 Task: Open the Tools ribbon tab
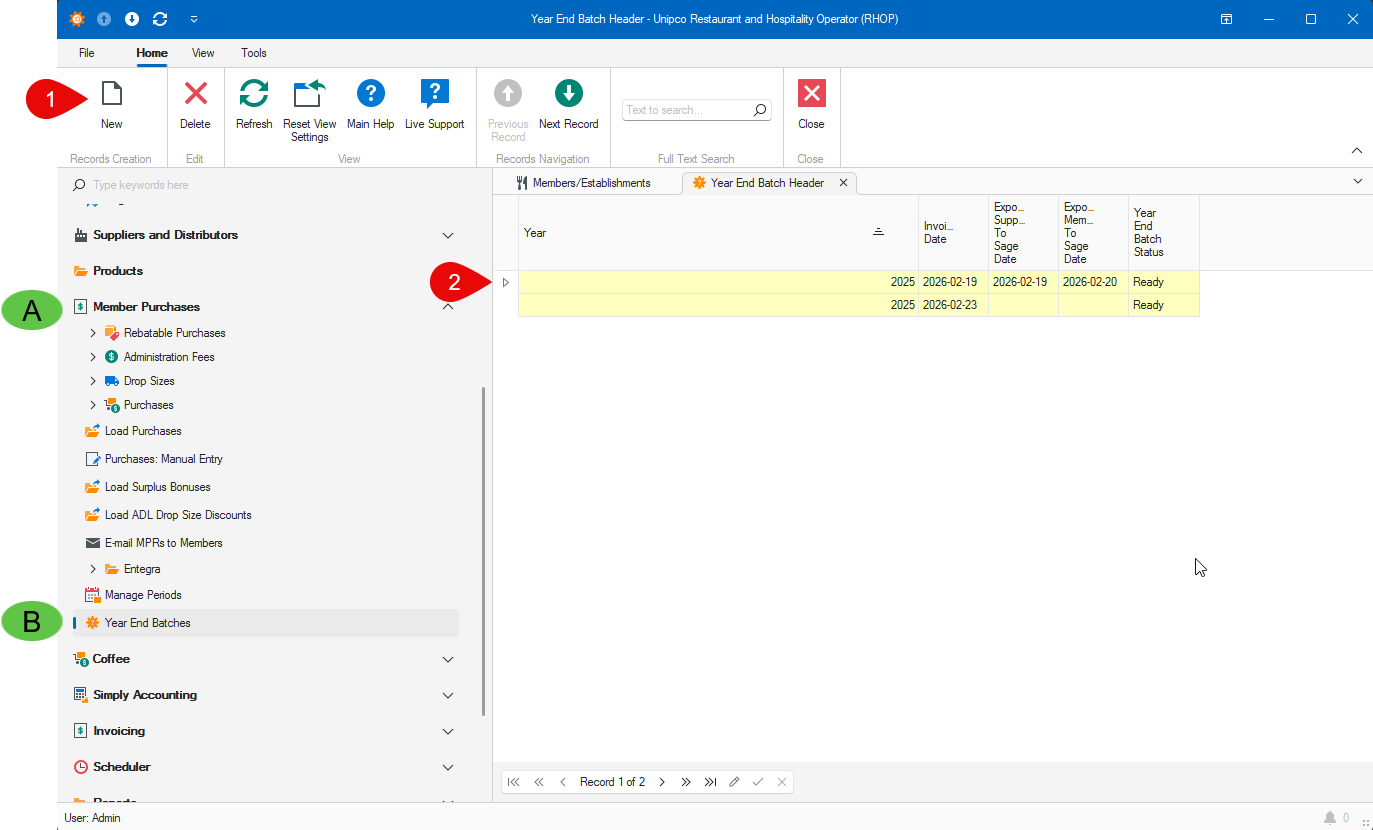coord(253,53)
